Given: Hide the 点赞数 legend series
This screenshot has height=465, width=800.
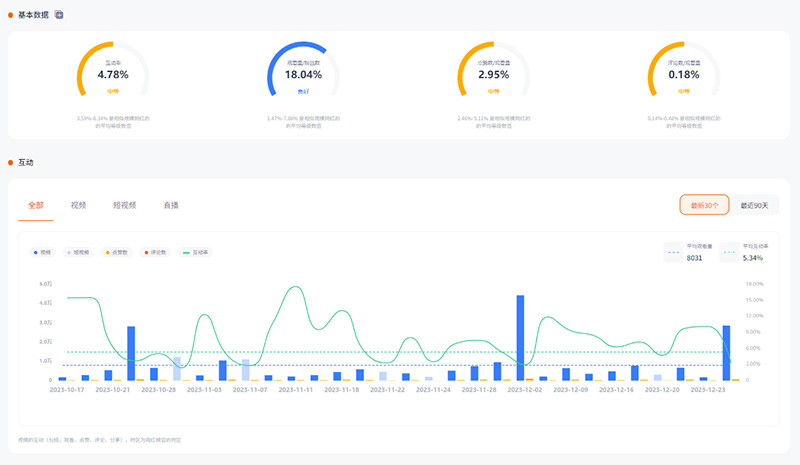Looking at the screenshot, I should (x=118, y=252).
